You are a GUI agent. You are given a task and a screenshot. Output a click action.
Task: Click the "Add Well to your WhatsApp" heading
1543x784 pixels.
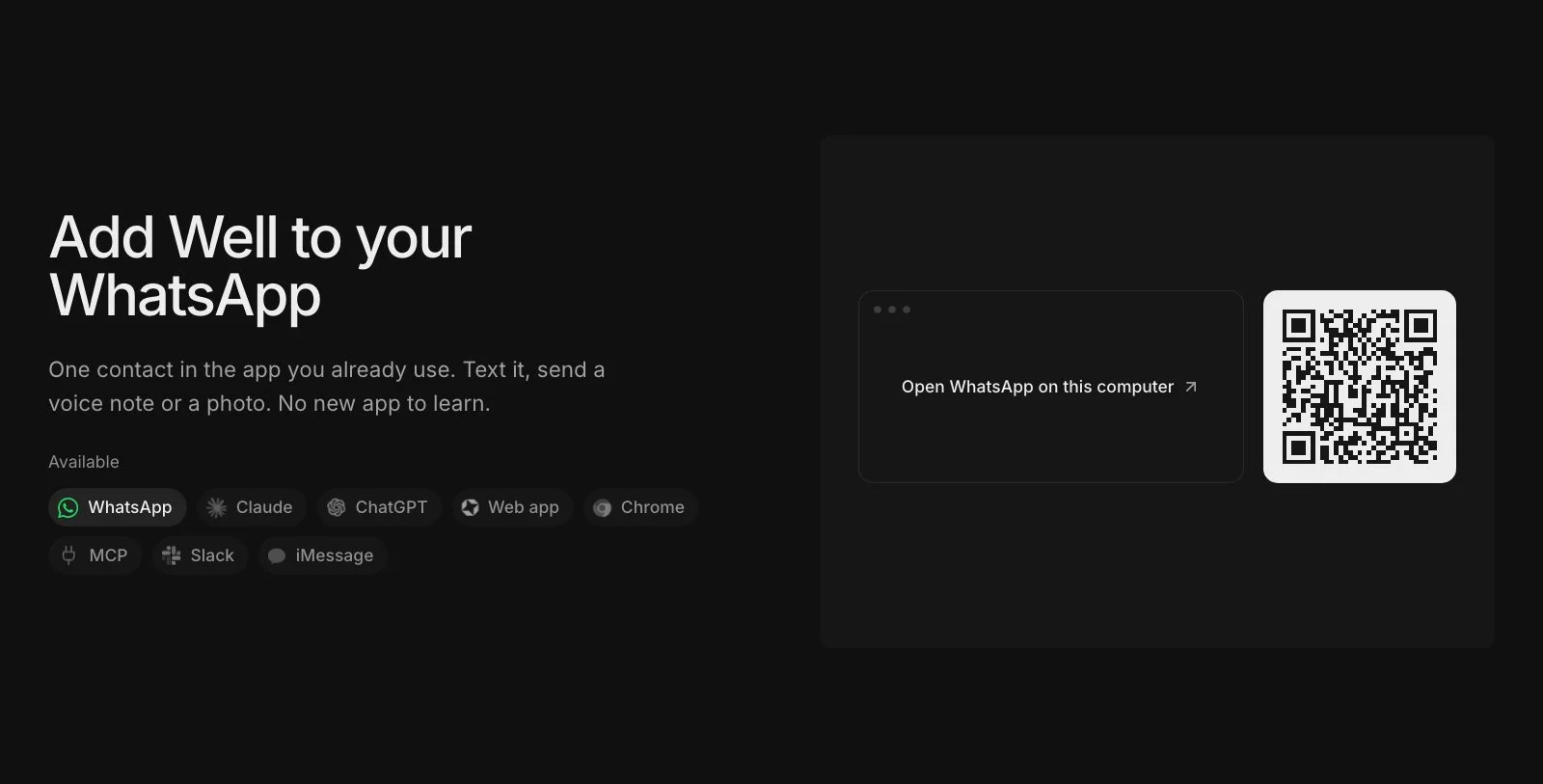pyautogui.click(x=260, y=265)
